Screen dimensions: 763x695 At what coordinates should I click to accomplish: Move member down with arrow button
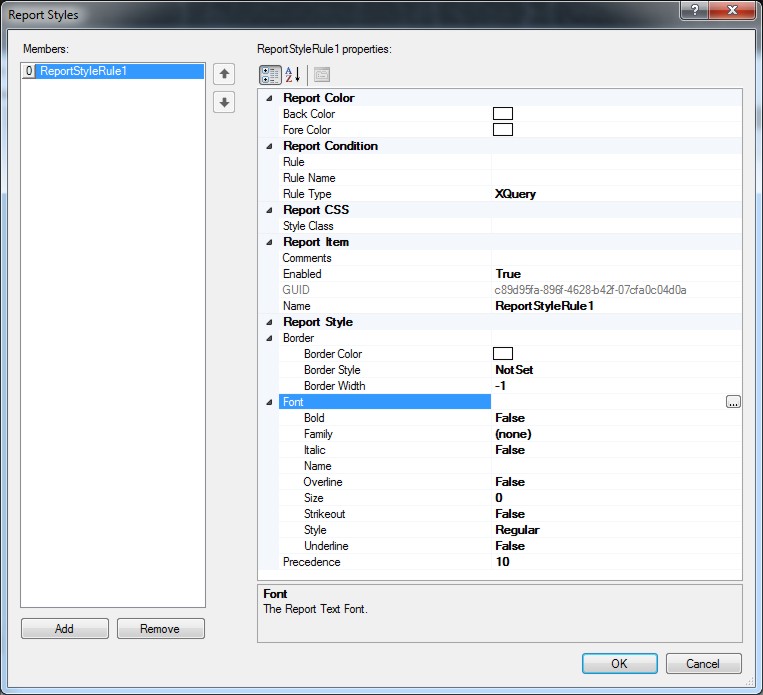(224, 102)
